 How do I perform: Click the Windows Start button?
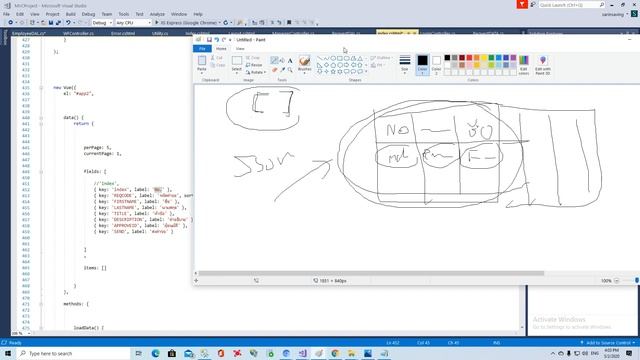pyautogui.click(x=8, y=353)
